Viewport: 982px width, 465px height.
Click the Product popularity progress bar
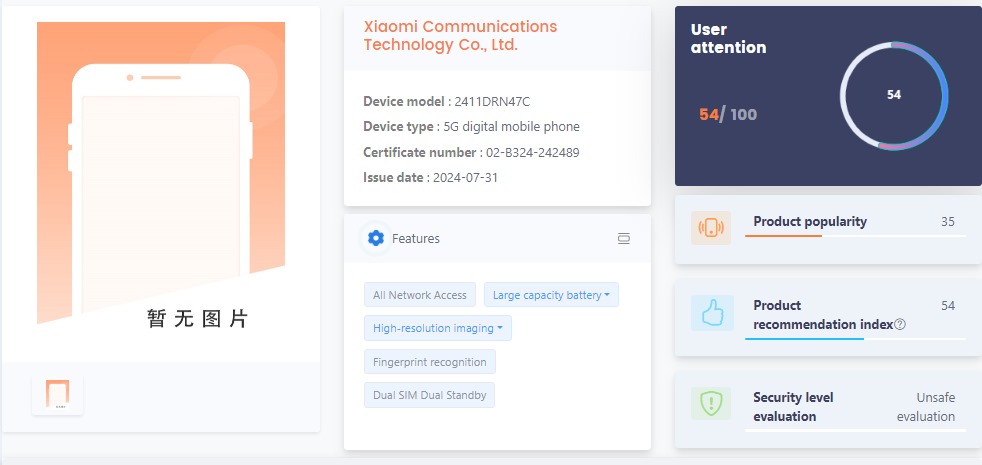[x=855, y=236]
